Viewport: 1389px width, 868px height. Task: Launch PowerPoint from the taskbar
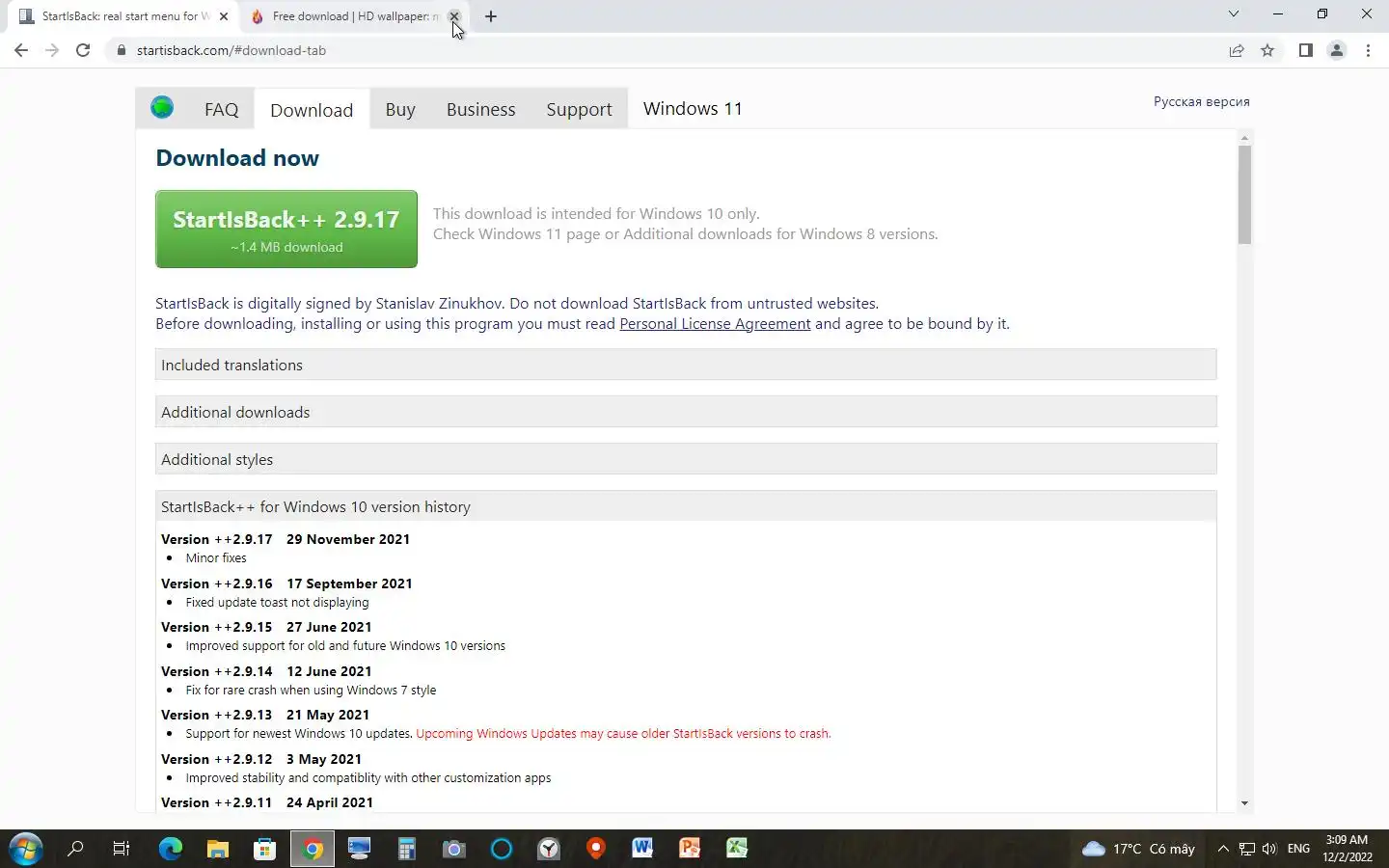[x=690, y=849]
